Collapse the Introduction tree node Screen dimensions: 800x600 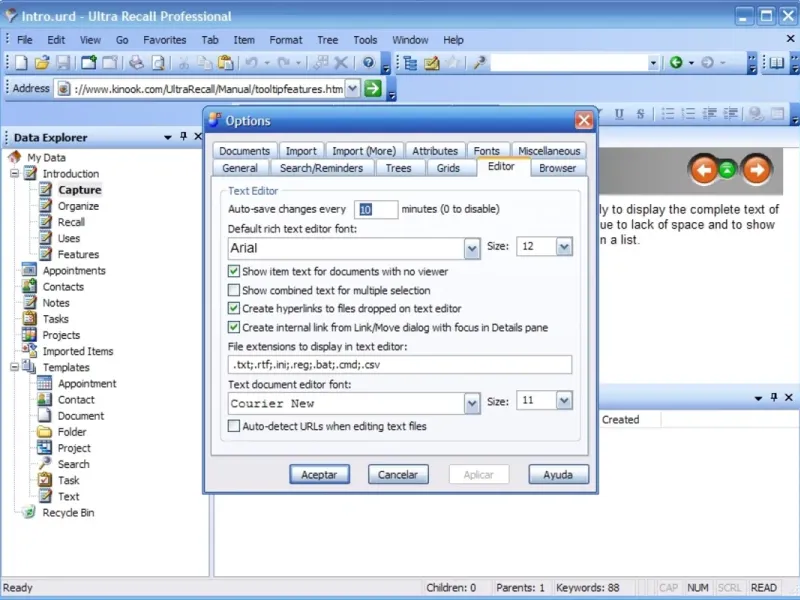pyautogui.click(x=14, y=173)
